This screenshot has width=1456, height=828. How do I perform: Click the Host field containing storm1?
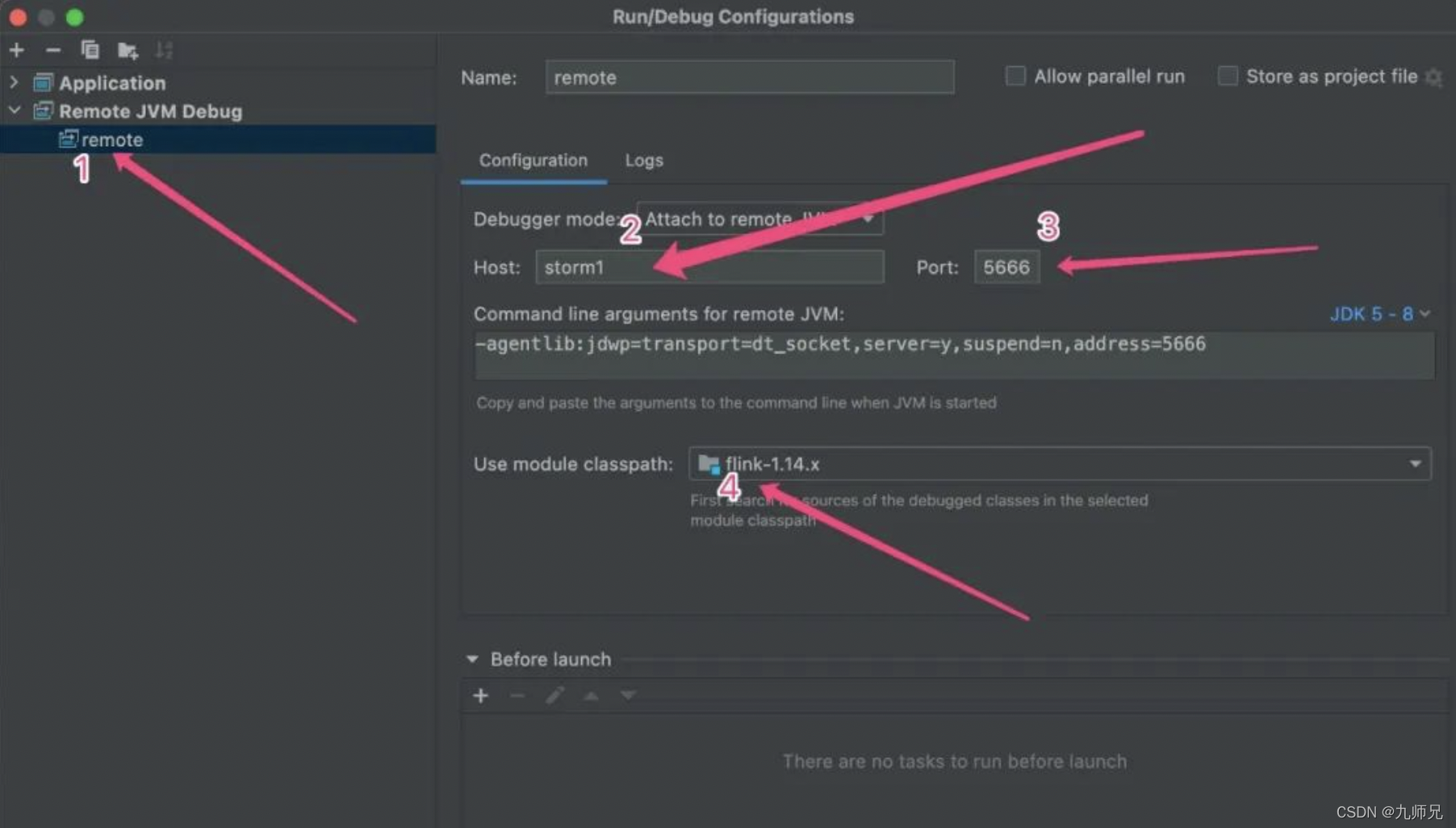[x=709, y=267]
